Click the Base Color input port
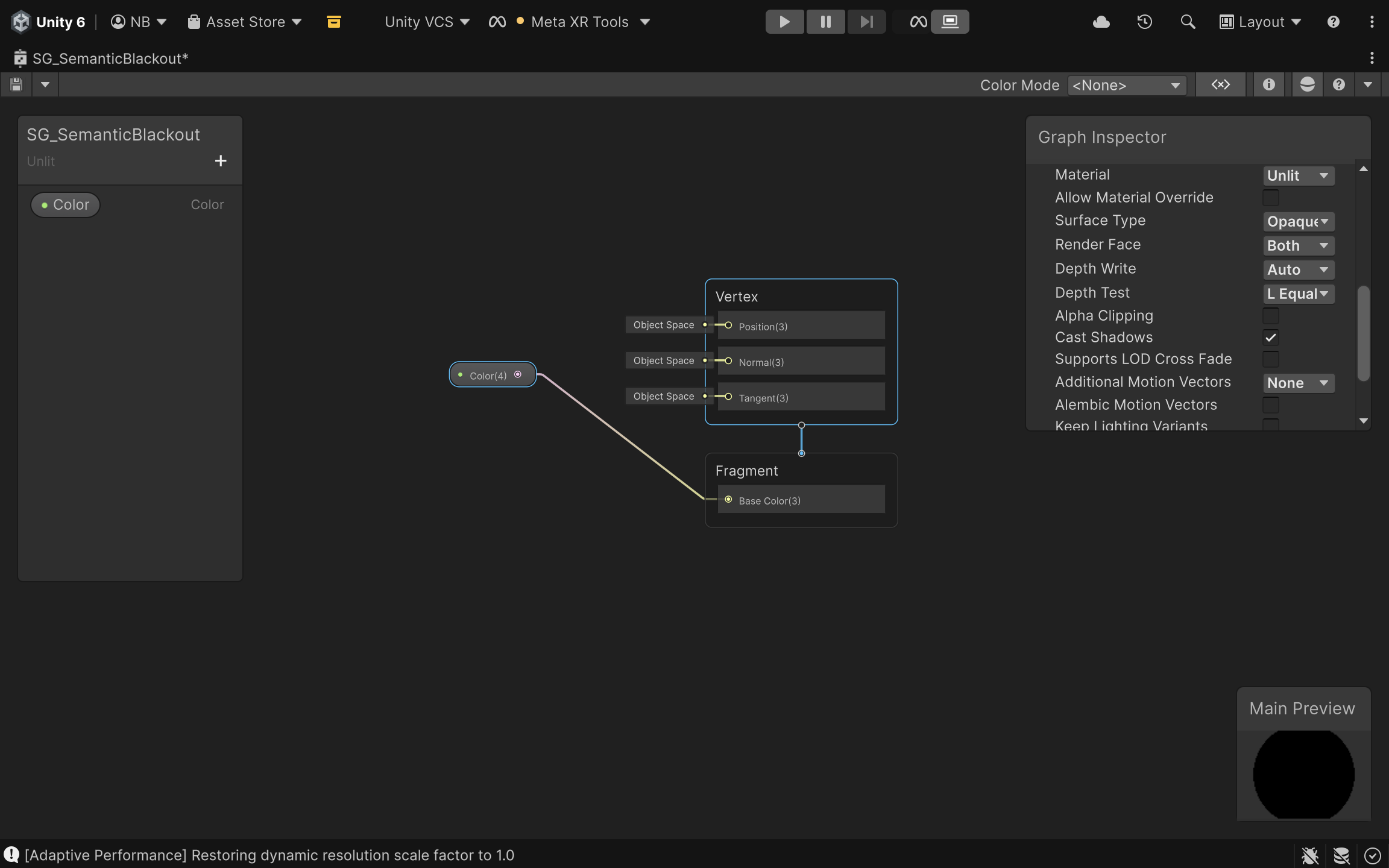 coord(728,500)
